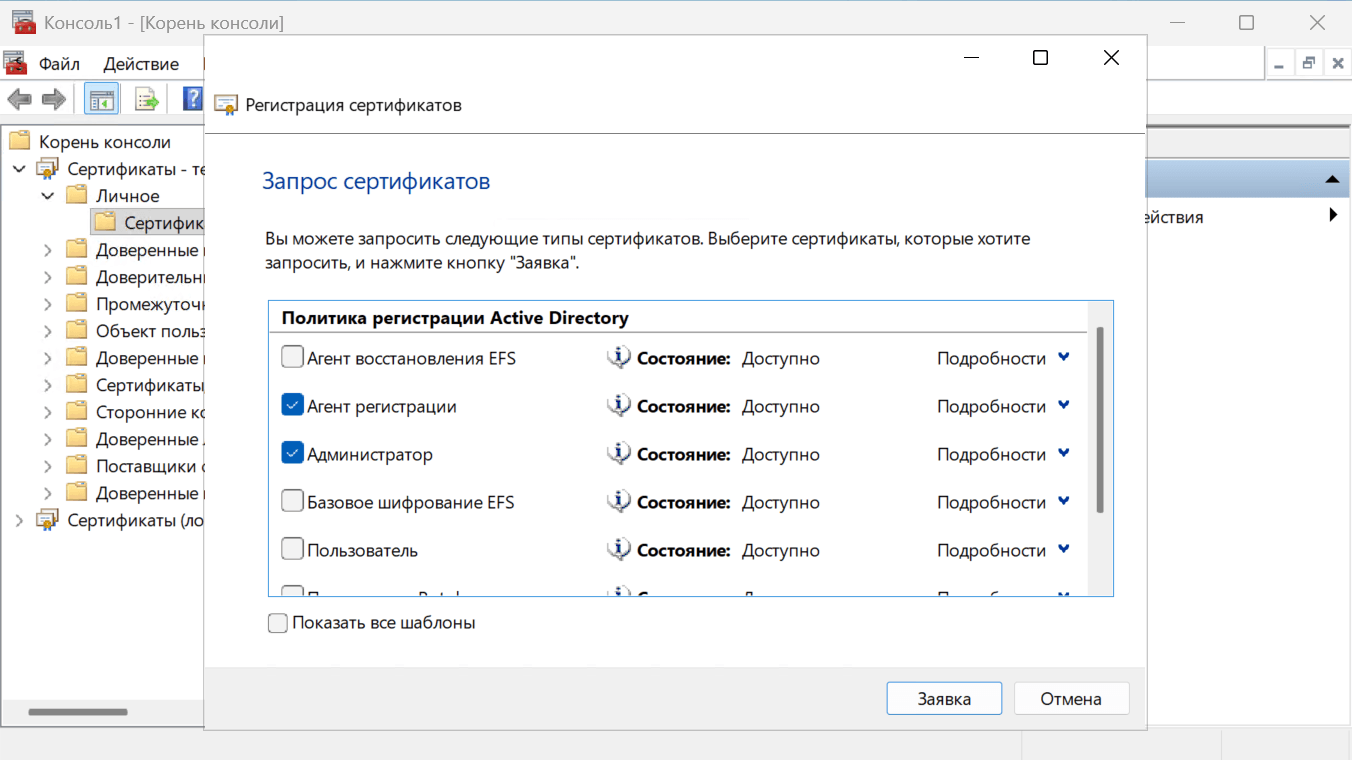Uncheck the Агент регистрации checkbox
Viewport: 1352px width, 760px height.
pyautogui.click(x=292, y=405)
